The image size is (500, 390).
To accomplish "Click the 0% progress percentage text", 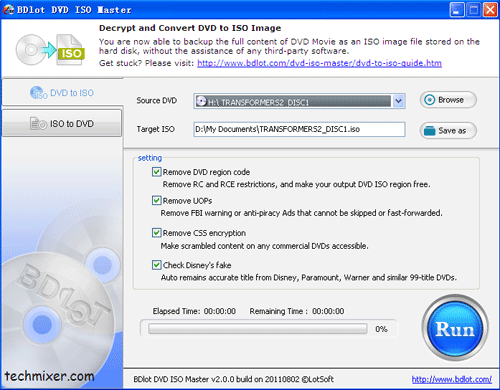I will tap(381, 329).
